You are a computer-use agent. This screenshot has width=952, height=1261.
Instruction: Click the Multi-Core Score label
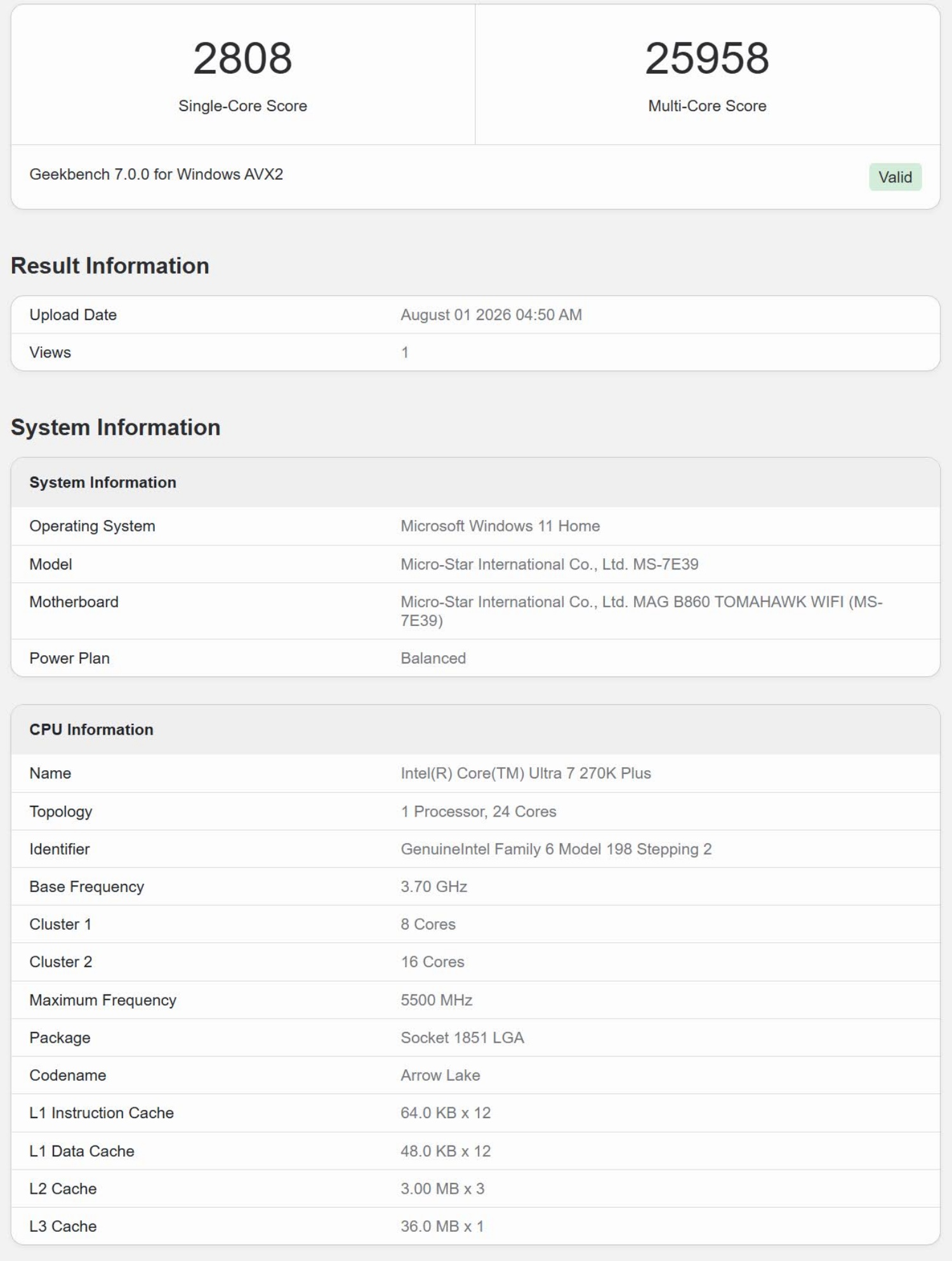[707, 106]
